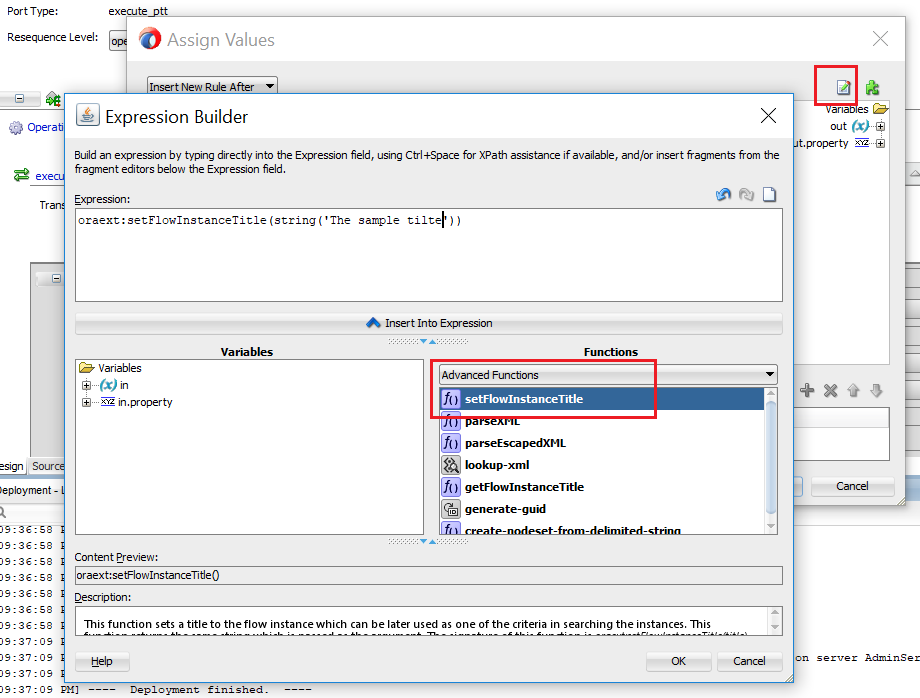Clear the expression with the new document icon
The height and width of the screenshot is (698, 920).
tap(768, 194)
